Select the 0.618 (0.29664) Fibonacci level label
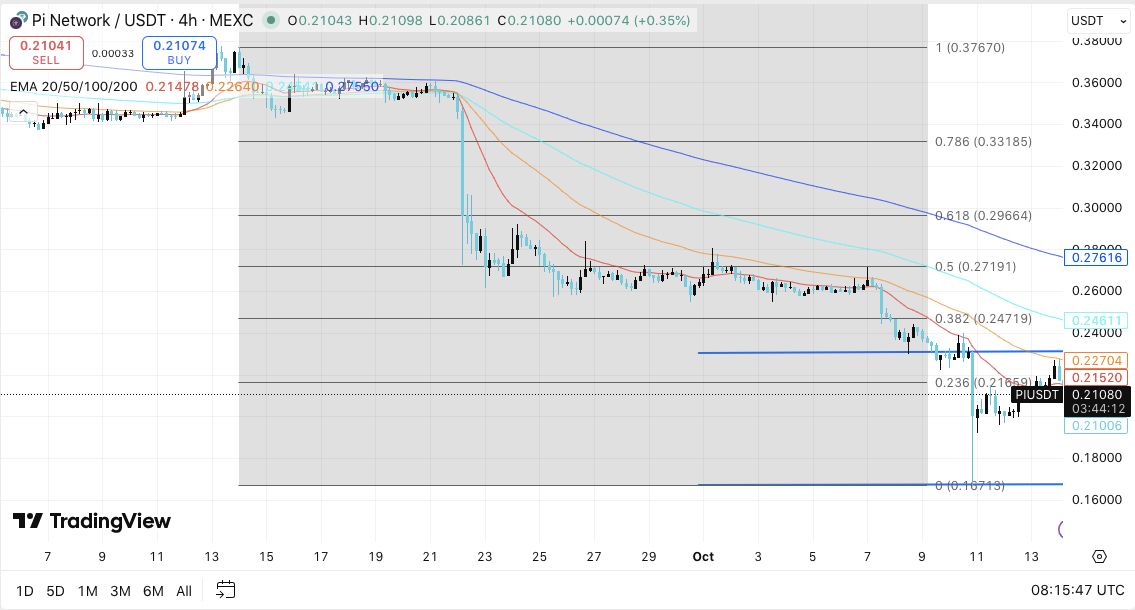 (983, 216)
